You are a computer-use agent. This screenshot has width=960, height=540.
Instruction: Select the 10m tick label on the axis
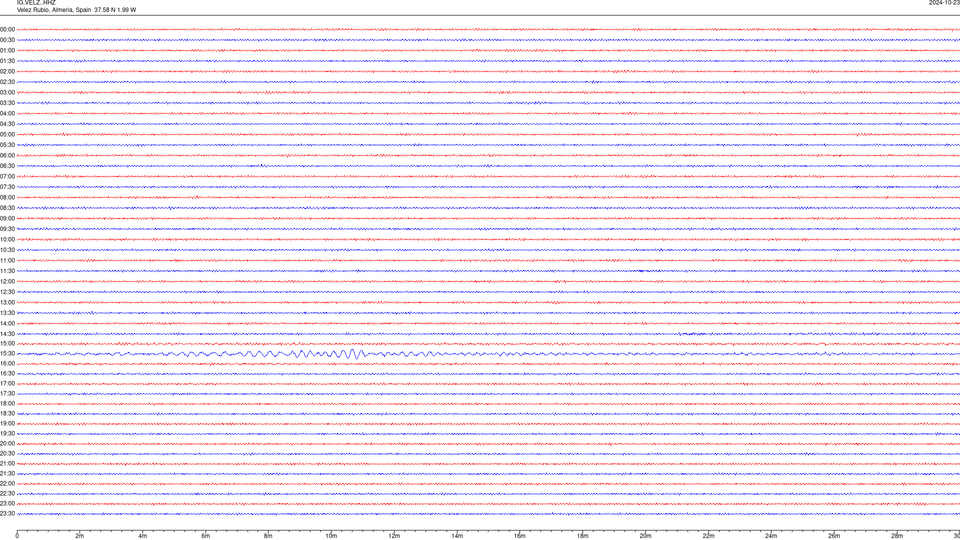[x=331, y=536]
